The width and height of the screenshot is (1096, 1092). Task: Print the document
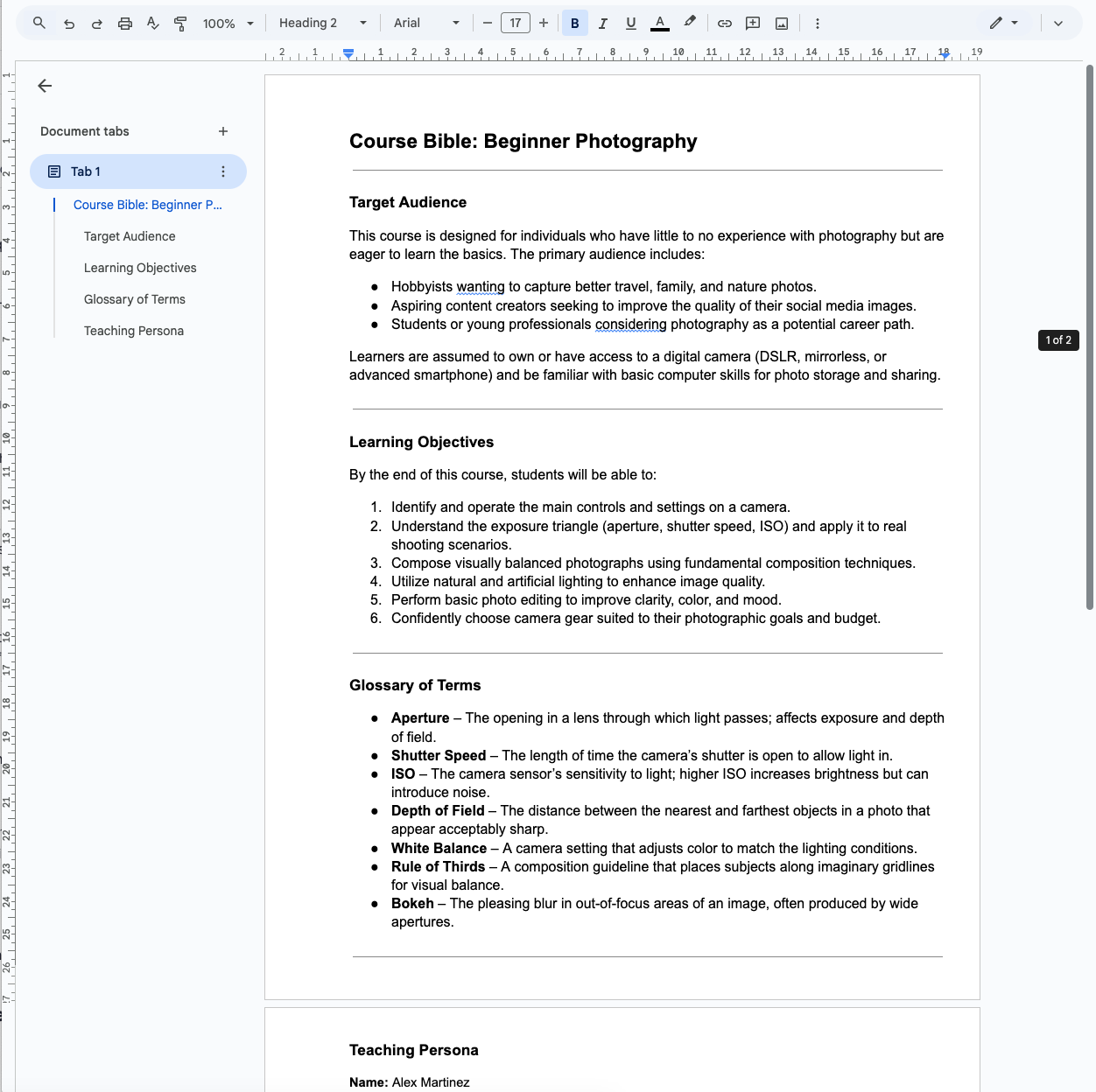[125, 24]
